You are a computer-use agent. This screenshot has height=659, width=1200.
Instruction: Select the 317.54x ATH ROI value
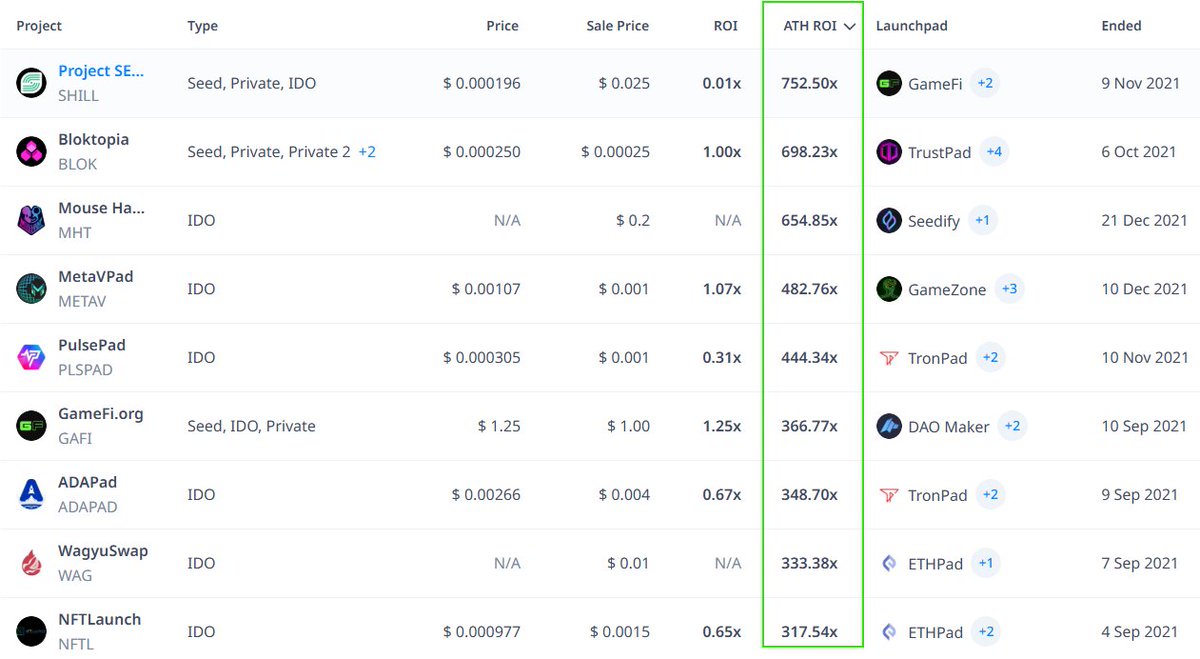click(810, 632)
